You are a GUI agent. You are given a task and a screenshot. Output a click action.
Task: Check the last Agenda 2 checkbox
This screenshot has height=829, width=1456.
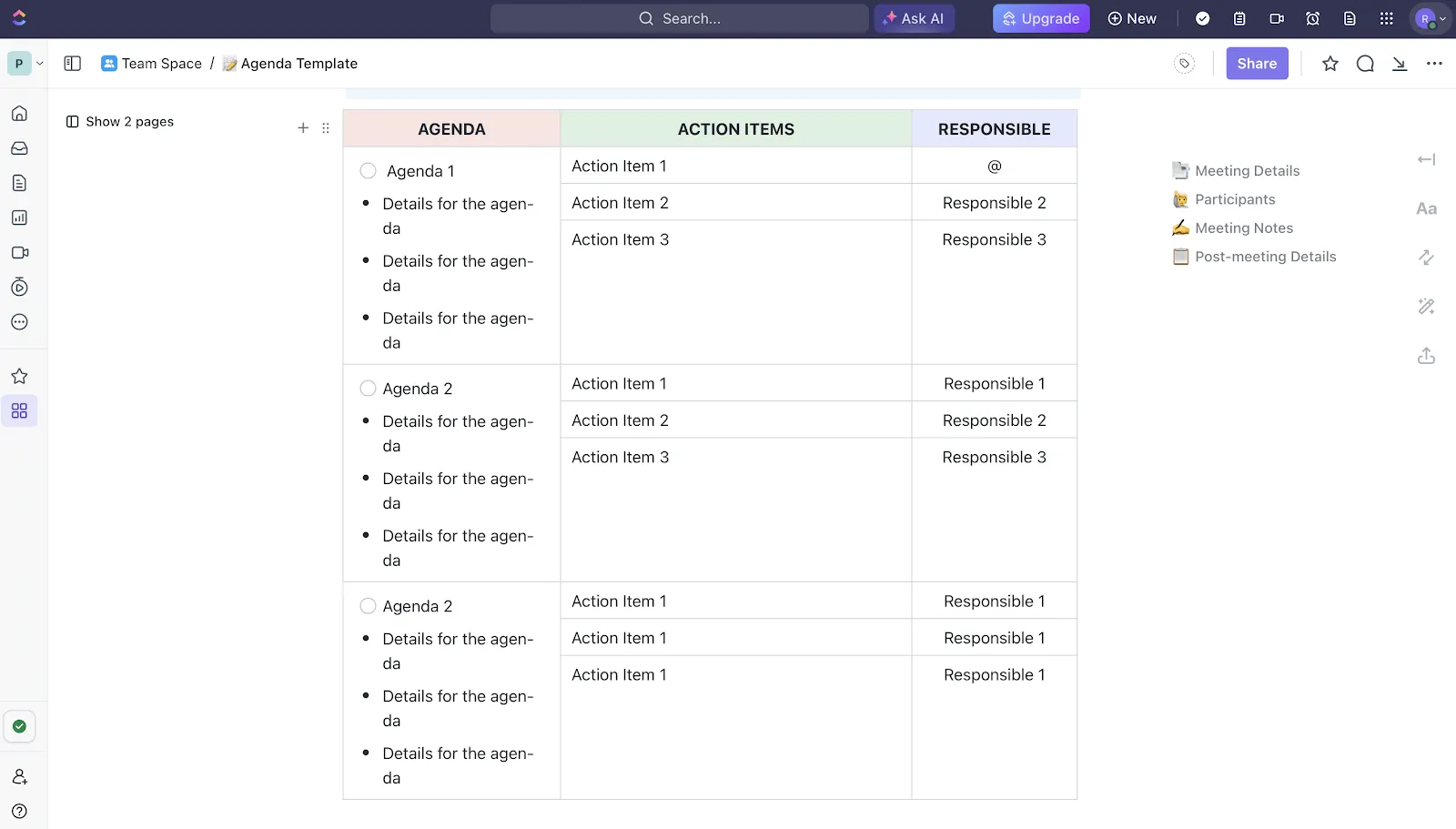(x=368, y=606)
